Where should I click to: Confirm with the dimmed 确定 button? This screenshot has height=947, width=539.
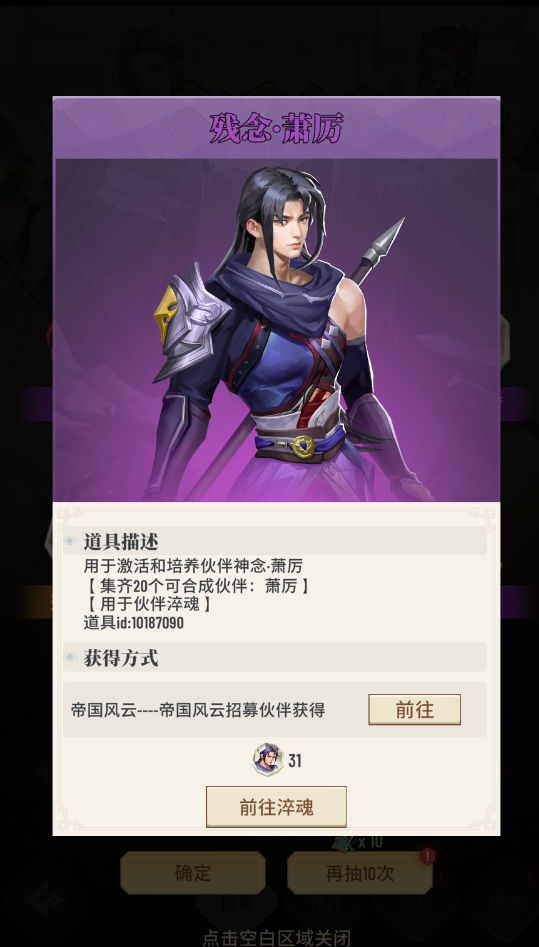click(x=193, y=873)
